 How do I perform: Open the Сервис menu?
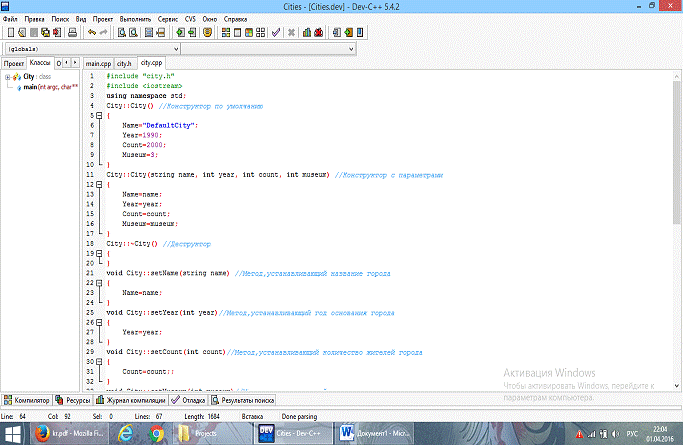tap(169, 19)
